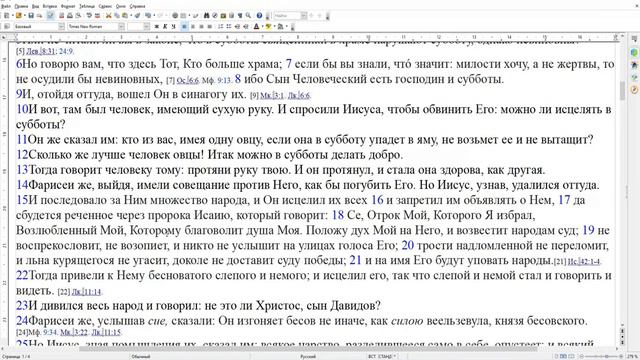
Task: Toggle bold formatting button
Action: pyautogui.click(x=157, y=27)
